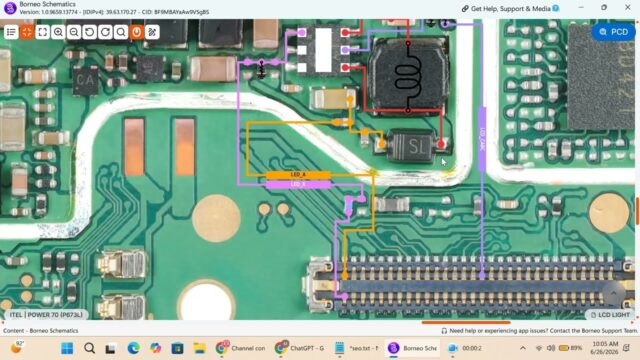Viewport: 640px width, 360px height.
Task: Zoom in with the plus magnifier
Action: tap(58, 32)
